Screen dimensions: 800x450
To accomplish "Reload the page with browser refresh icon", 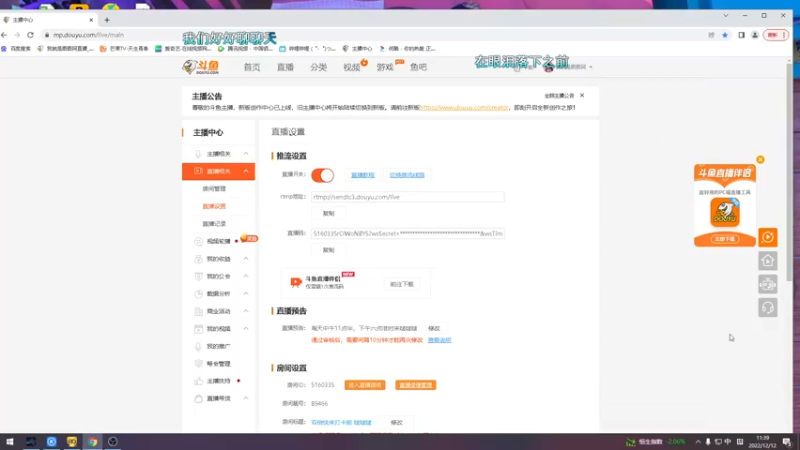I will pos(30,35).
